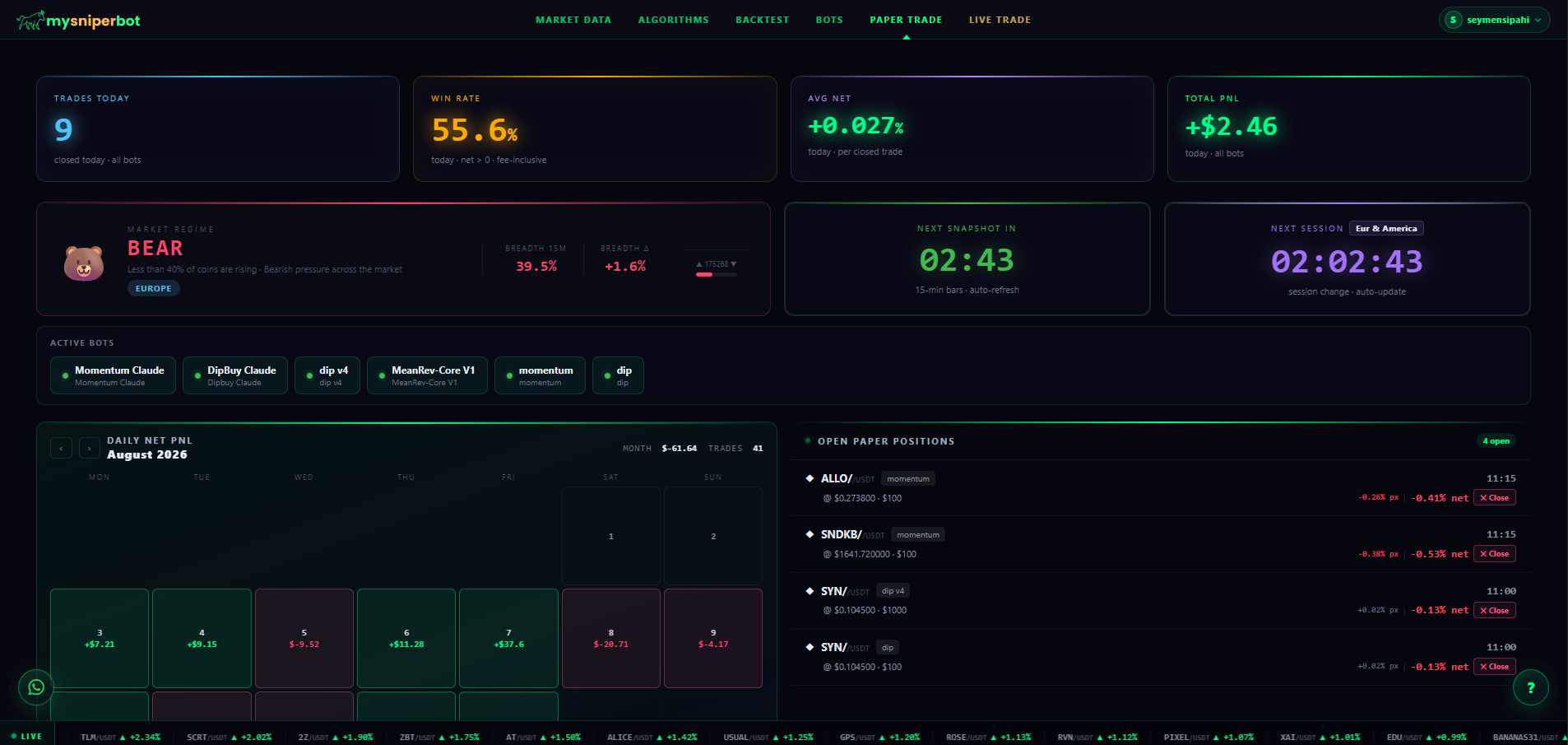This screenshot has height=745, width=1568.
Task: Click dip v4 tag on SYN/USDT row
Action: click(x=893, y=591)
